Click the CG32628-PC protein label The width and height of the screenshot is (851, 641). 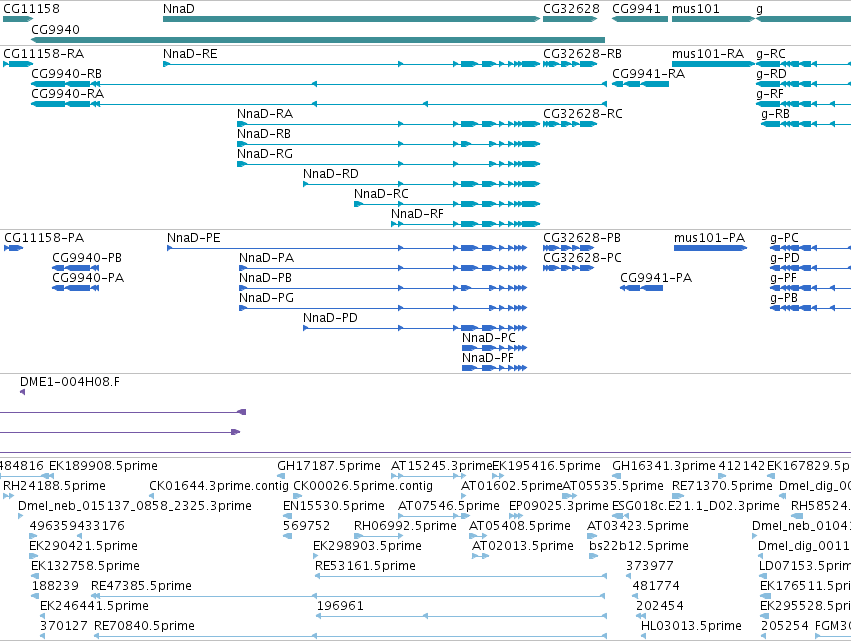pos(582,258)
